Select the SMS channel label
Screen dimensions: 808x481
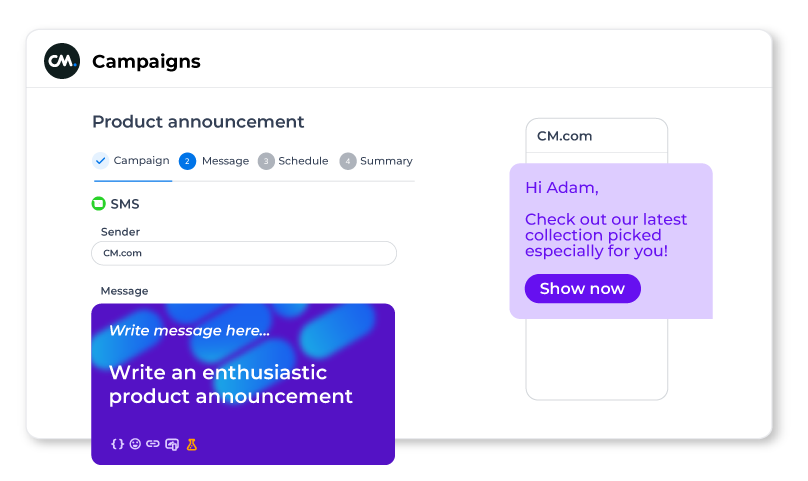click(x=125, y=204)
